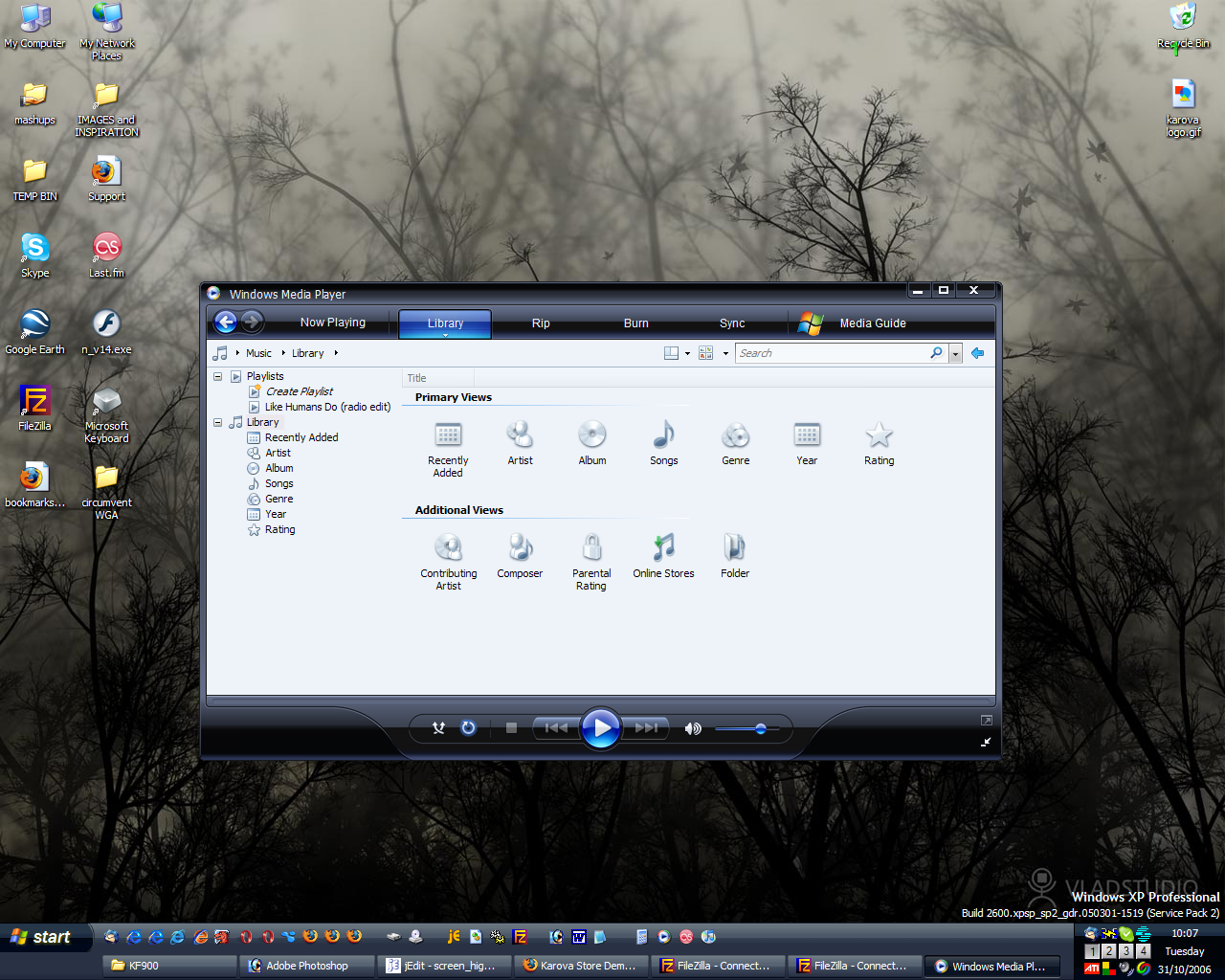Open the Folder view
The width and height of the screenshot is (1225, 980).
pos(735,556)
